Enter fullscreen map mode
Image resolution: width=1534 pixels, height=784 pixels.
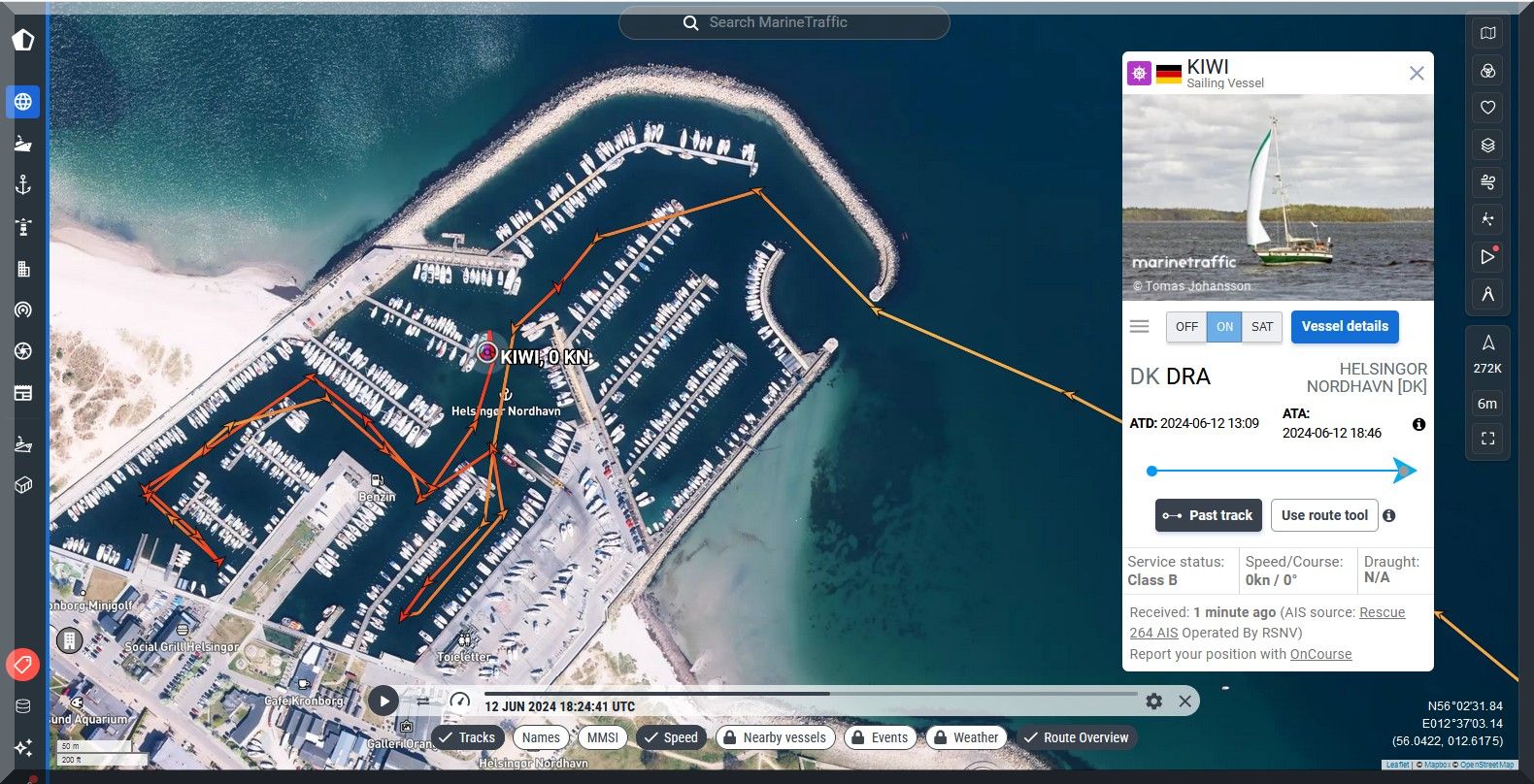click(1487, 439)
